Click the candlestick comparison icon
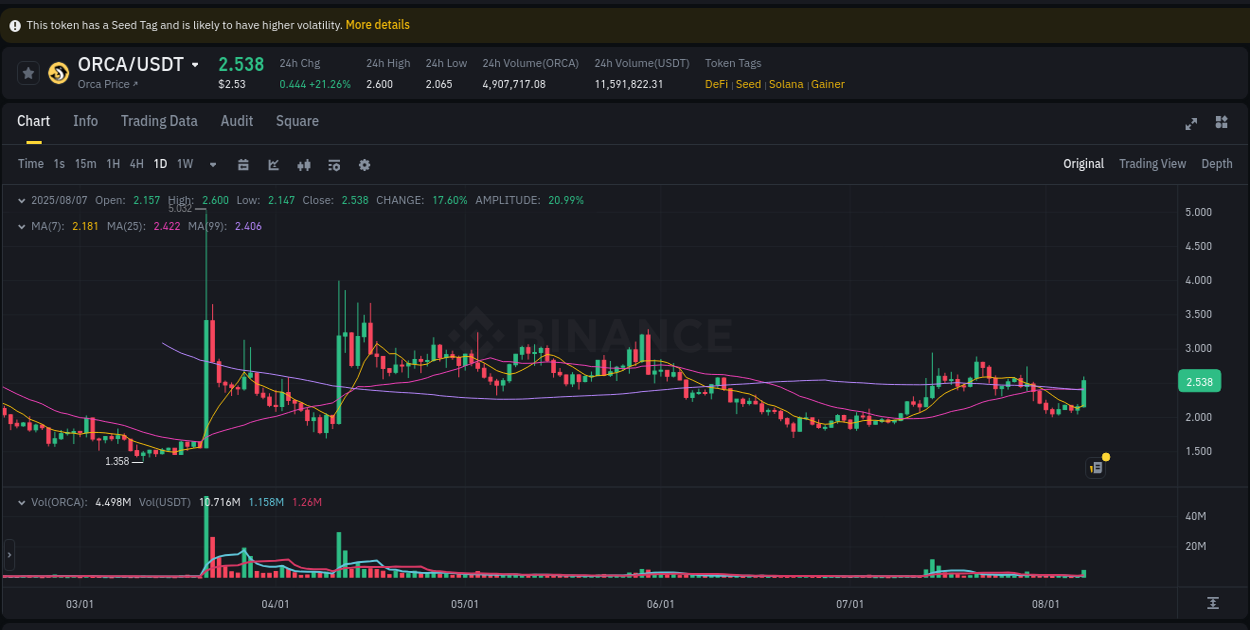This screenshot has width=1250, height=630. (x=304, y=164)
